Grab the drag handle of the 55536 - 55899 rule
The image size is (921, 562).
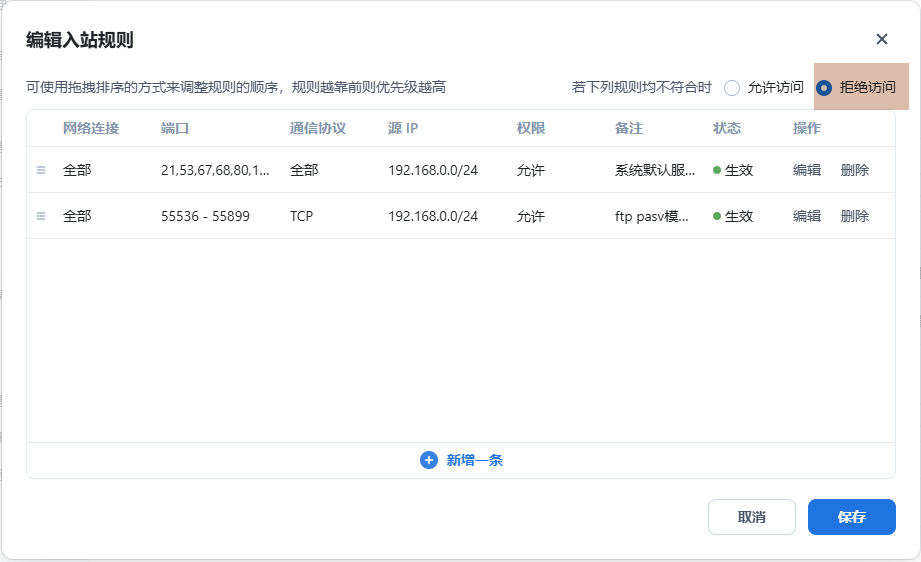(41, 216)
